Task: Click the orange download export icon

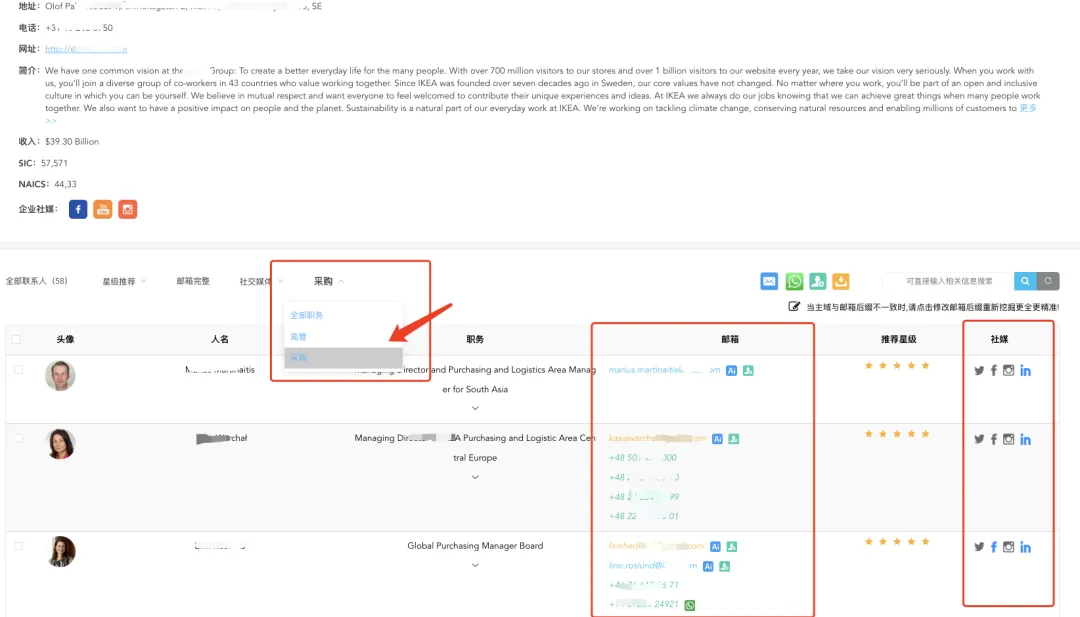Action: [841, 281]
